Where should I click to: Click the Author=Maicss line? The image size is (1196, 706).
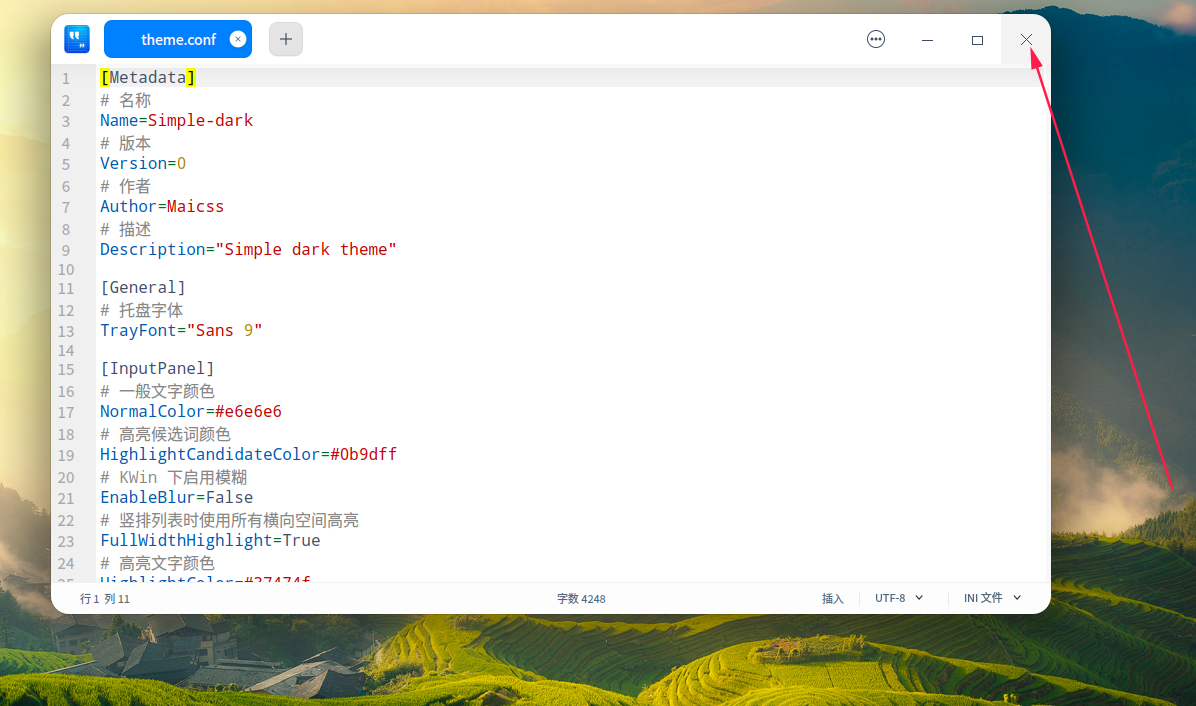point(162,207)
